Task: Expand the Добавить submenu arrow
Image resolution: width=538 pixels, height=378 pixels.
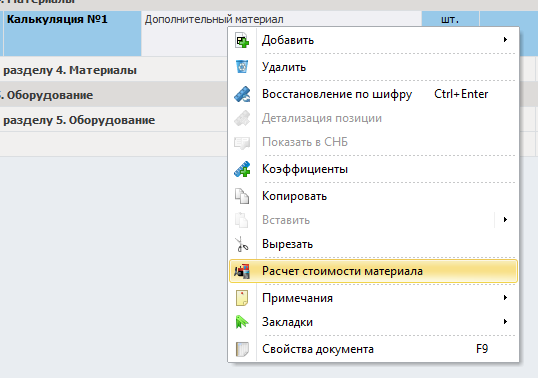Action: (x=505, y=40)
